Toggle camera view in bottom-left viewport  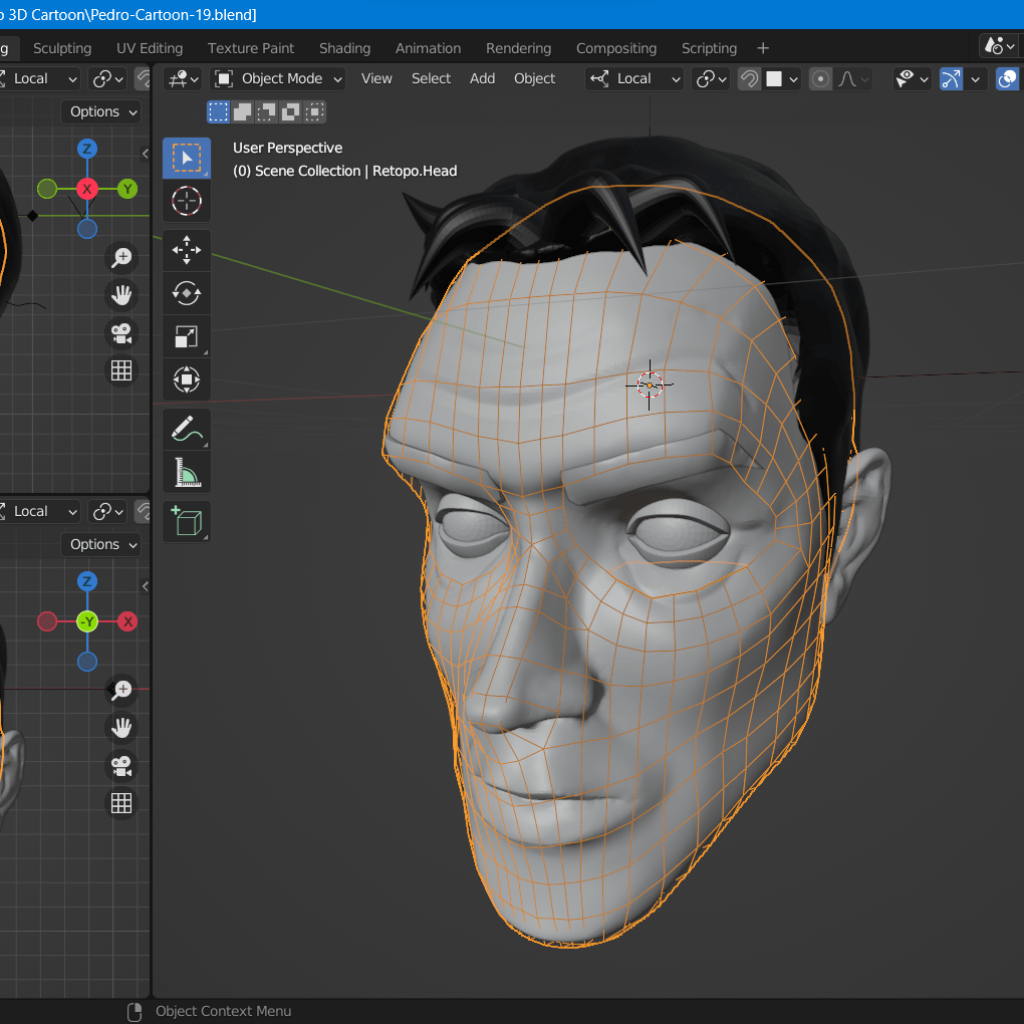[x=121, y=765]
